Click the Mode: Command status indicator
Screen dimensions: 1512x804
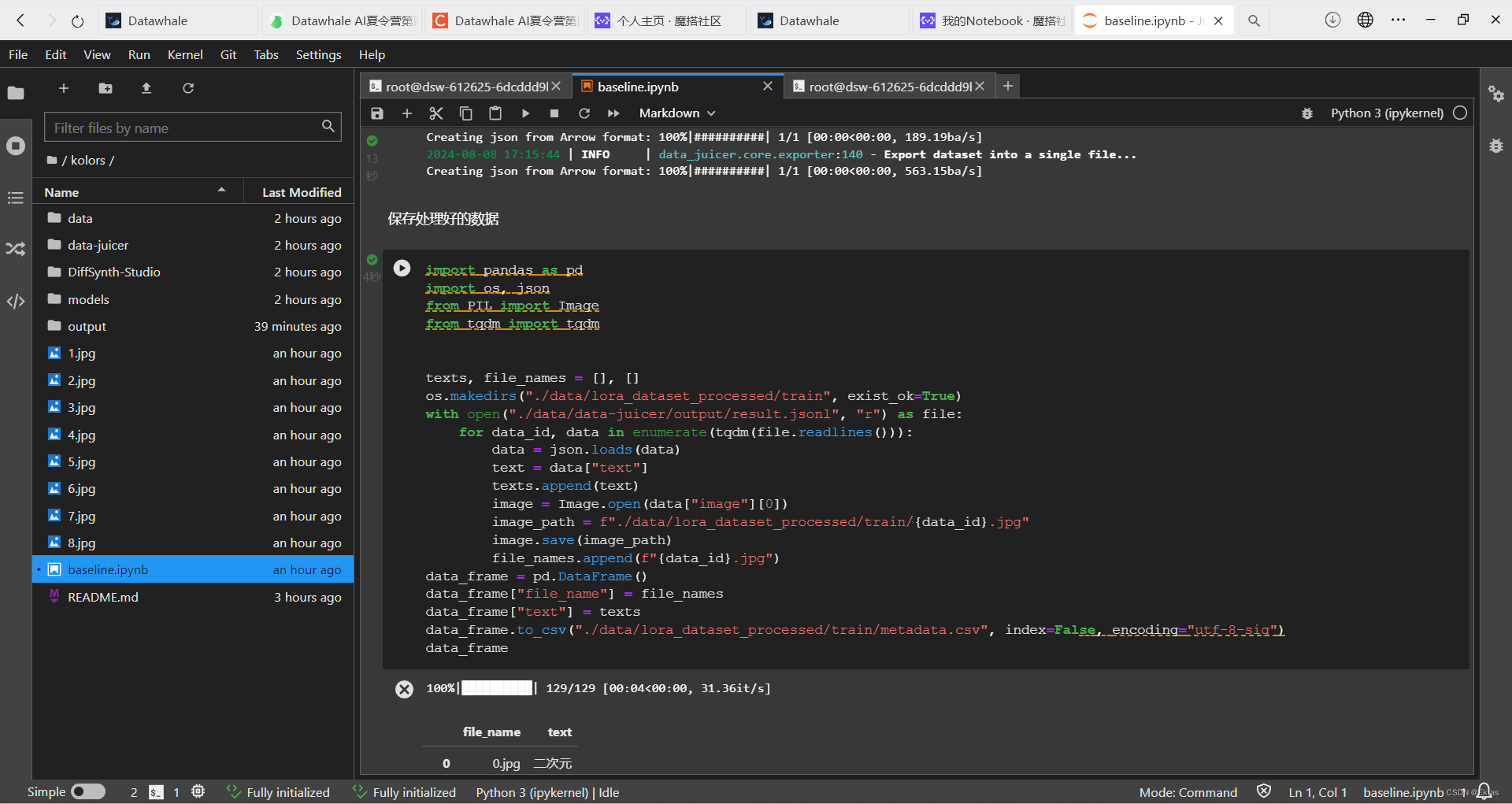(x=1188, y=792)
